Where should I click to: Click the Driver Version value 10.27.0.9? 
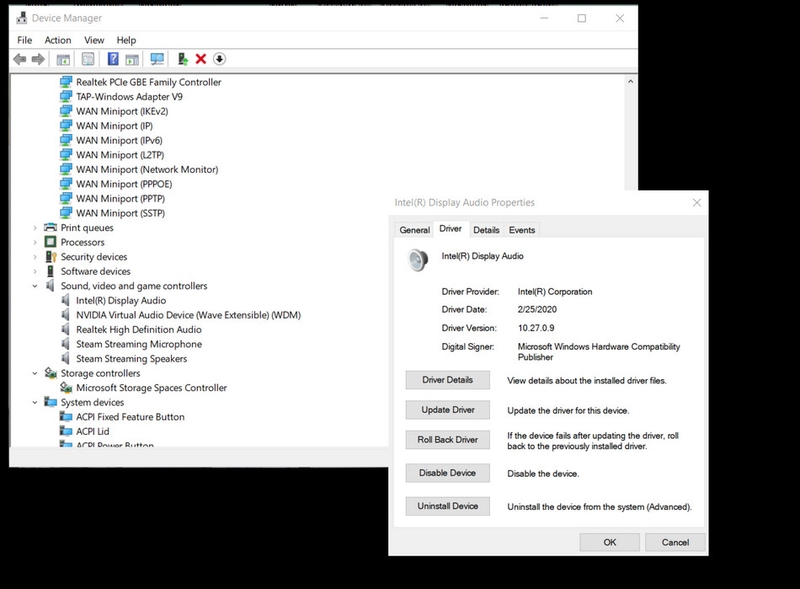[x=536, y=328]
